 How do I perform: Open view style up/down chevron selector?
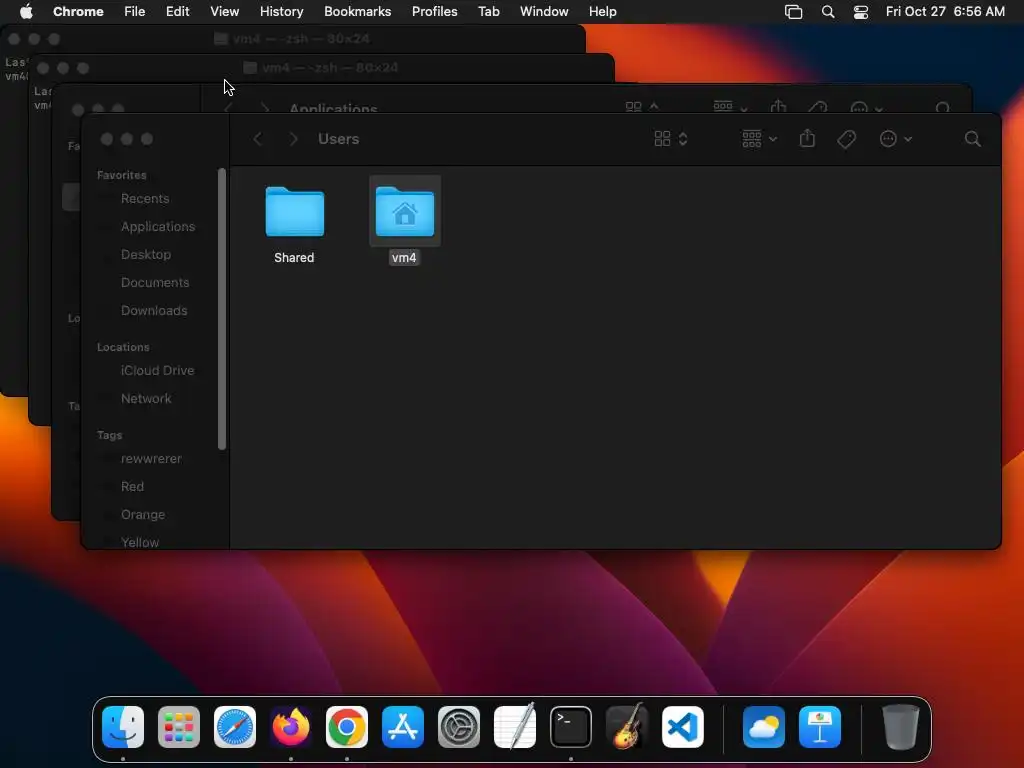682,139
